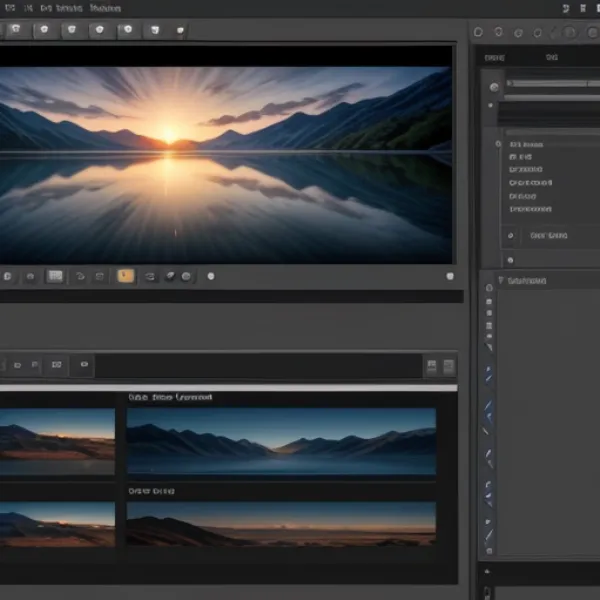Open the first menu in the top menu bar
Image resolution: width=600 pixels, height=600 pixels.
[8, 7]
